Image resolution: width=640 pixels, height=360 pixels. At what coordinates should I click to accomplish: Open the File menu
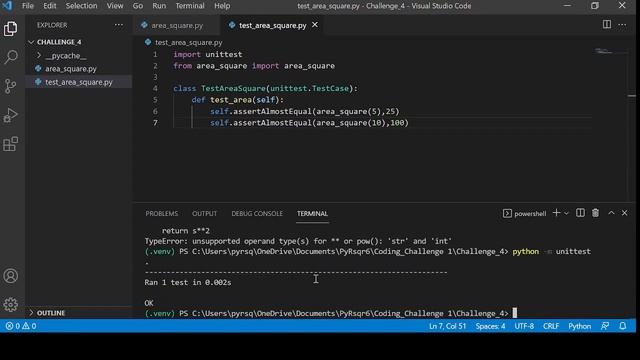pyautogui.click(x=28, y=6)
